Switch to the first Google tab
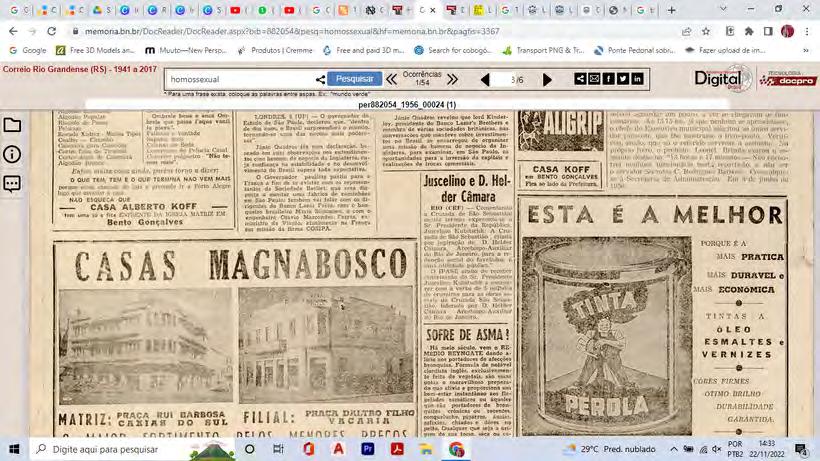820x461 pixels. (19, 10)
